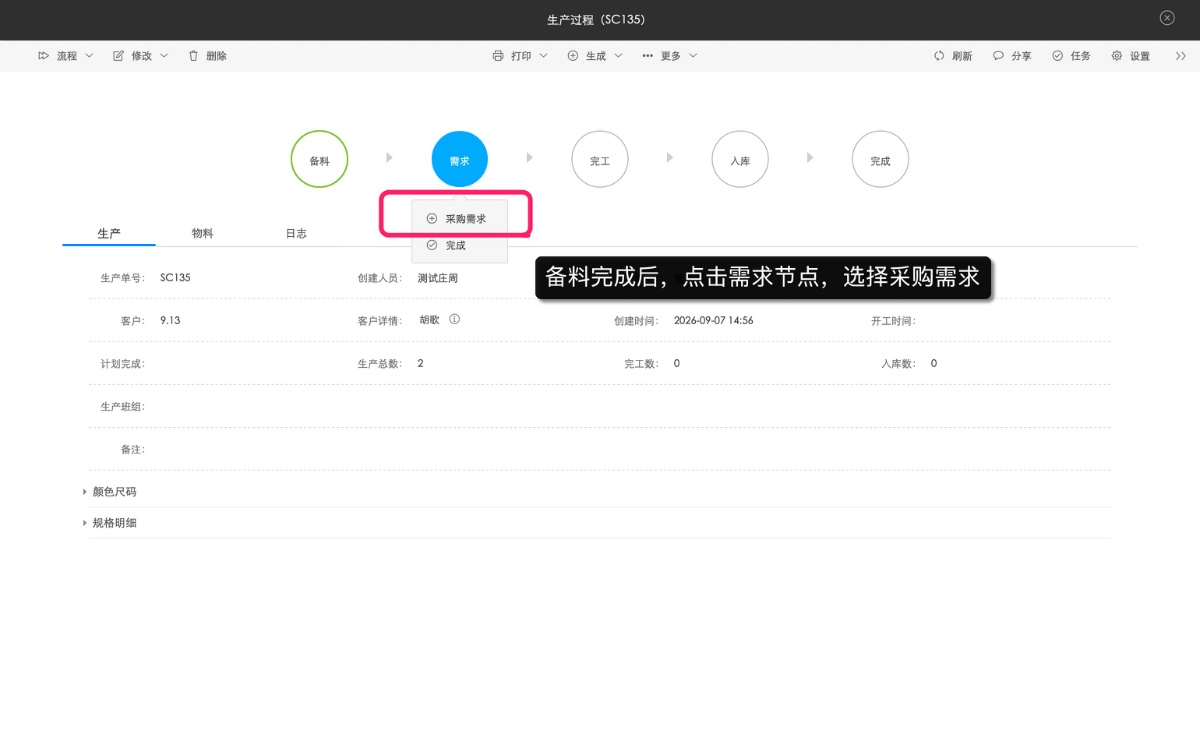Click the creator value 测试庄周

pos(438,278)
